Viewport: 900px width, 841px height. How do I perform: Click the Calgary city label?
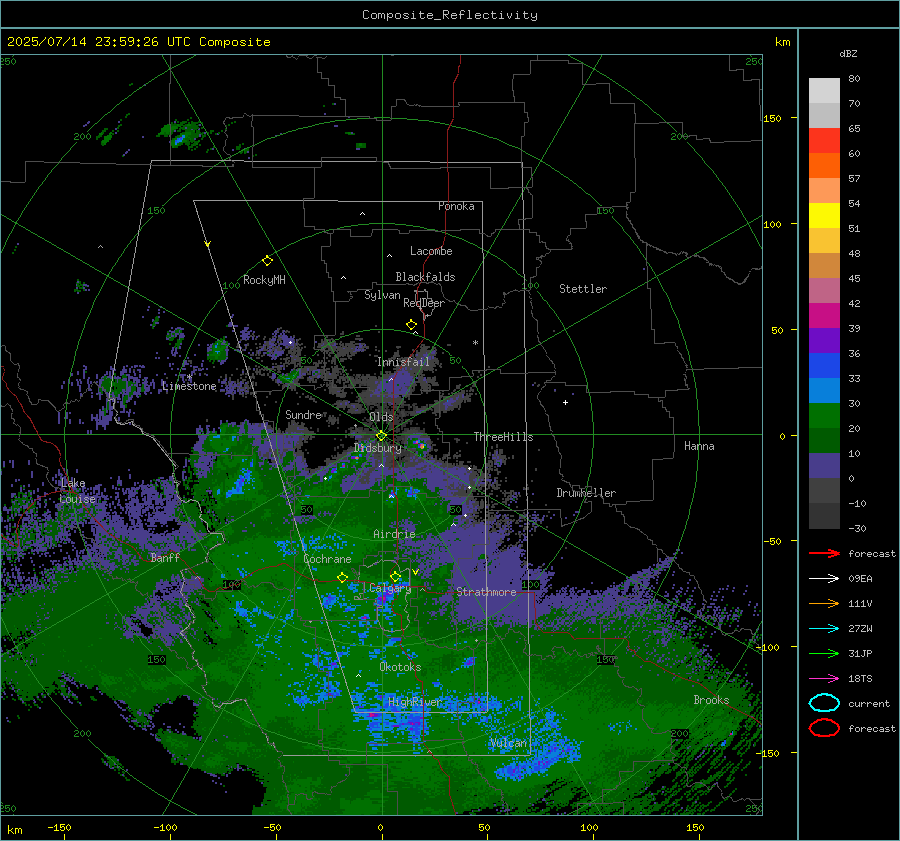(x=390, y=588)
